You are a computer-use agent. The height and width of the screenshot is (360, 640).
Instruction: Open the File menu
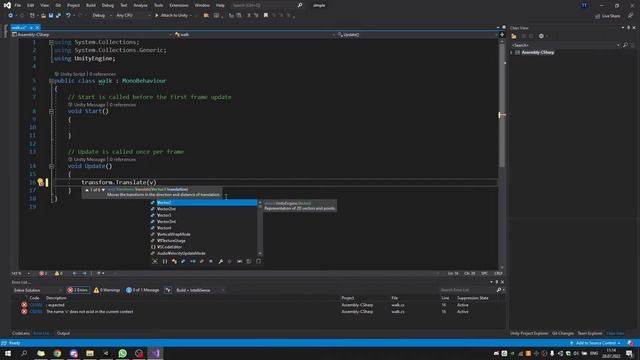click(18, 5)
